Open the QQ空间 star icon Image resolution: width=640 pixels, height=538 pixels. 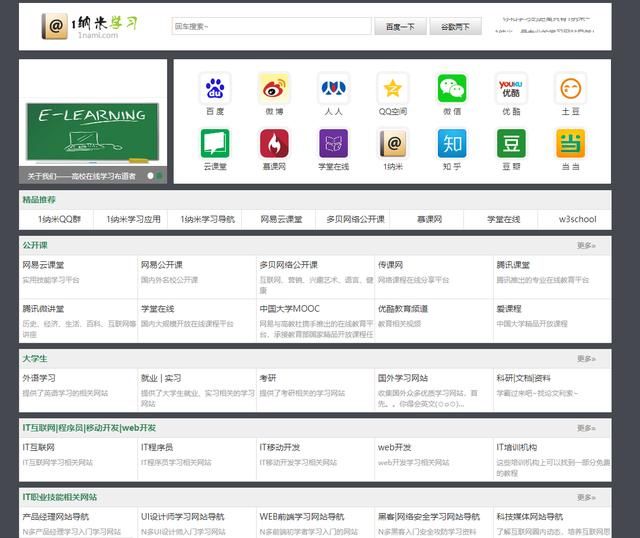(x=393, y=88)
